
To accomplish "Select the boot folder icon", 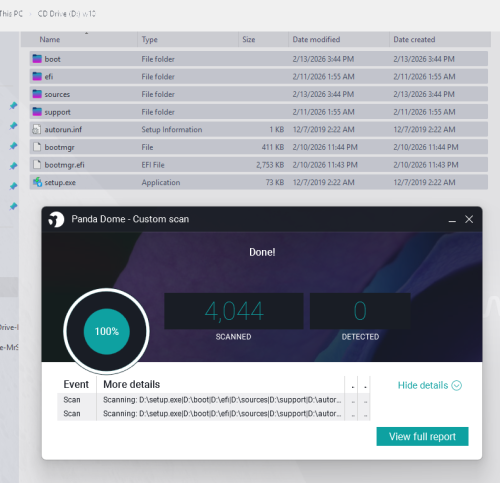I will (x=37, y=59).
